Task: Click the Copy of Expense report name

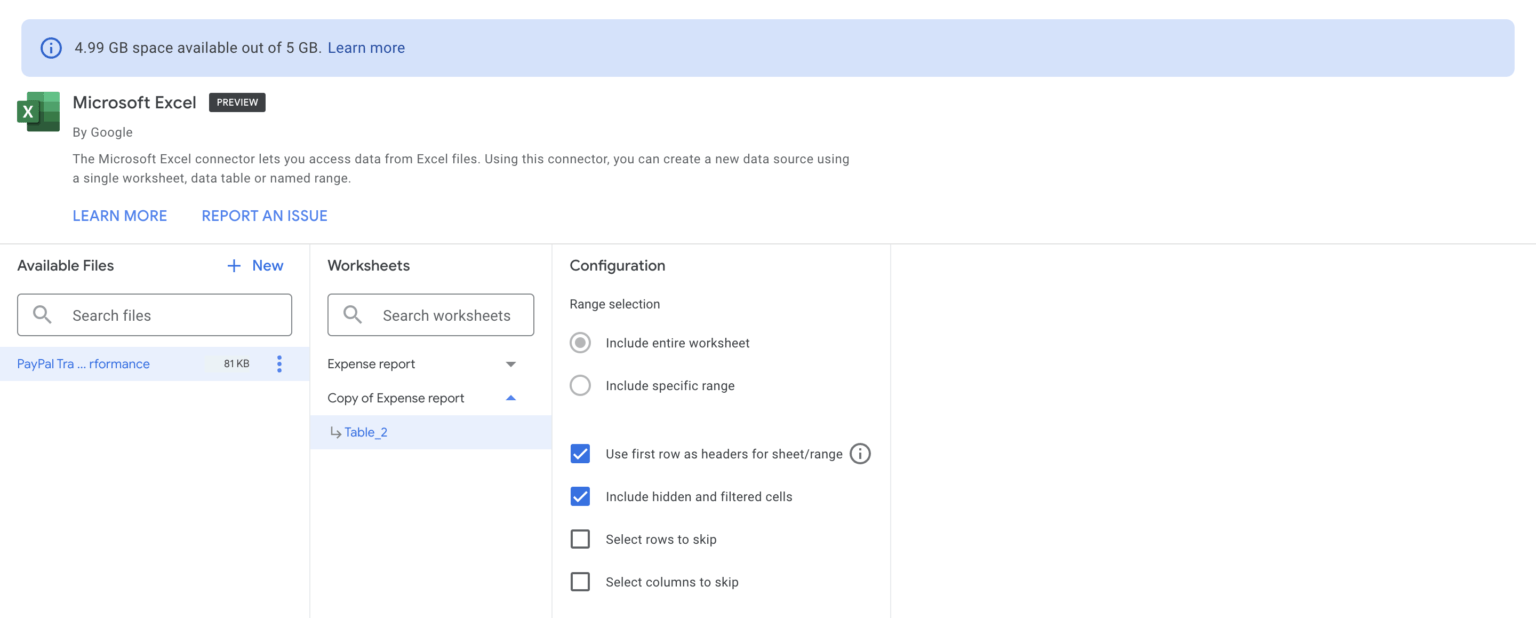Action: [x=396, y=398]
